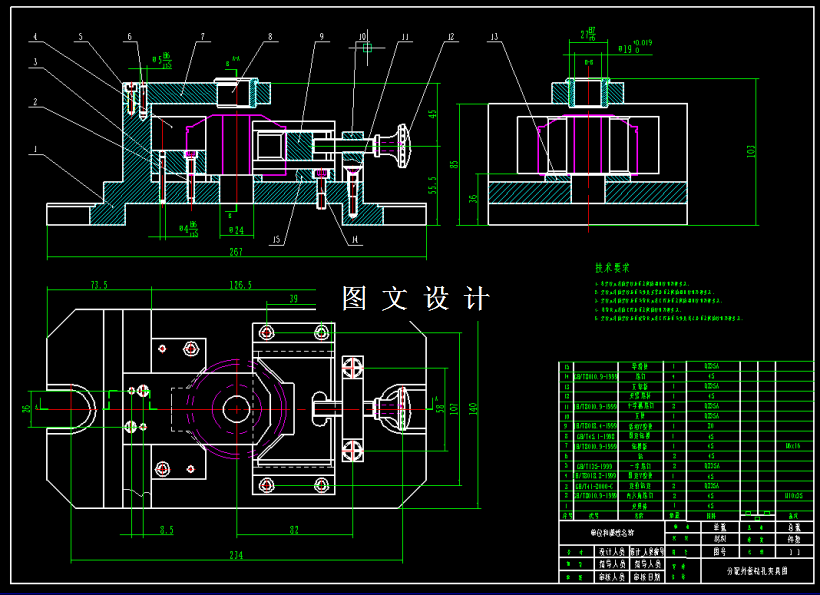Image resolution: width=820 pixels, height=595 pixels.
Task: Click the 55.5 vertical dimension
Action: tap(433, 185)
